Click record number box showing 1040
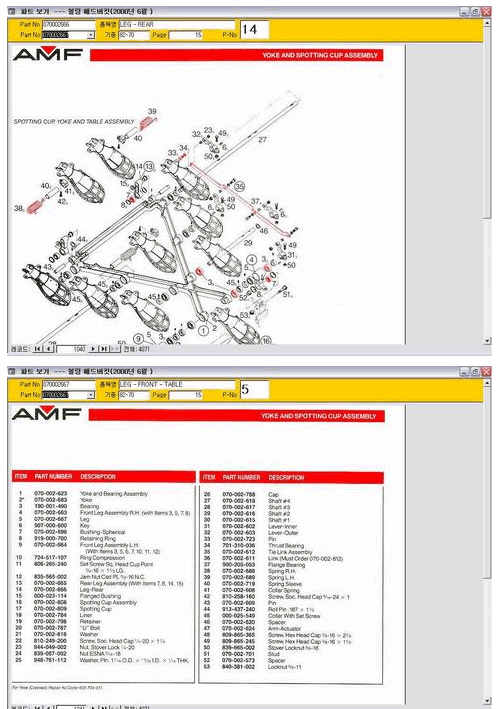This screenshot has width=504, height=709. [x=71, y=349]
